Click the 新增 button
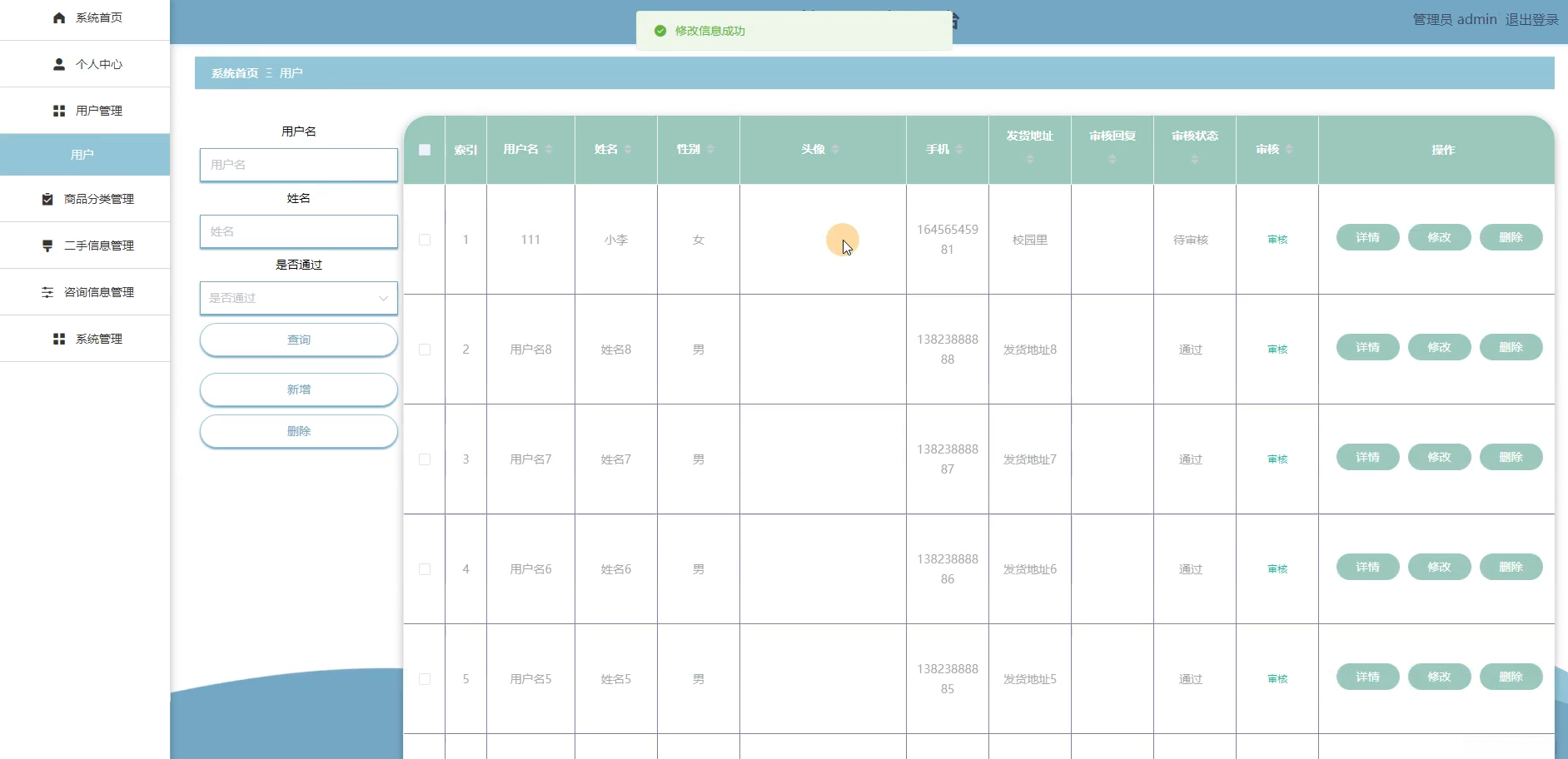The height and width of the screenshot is (759, 1568). click(x=299, y=389)
